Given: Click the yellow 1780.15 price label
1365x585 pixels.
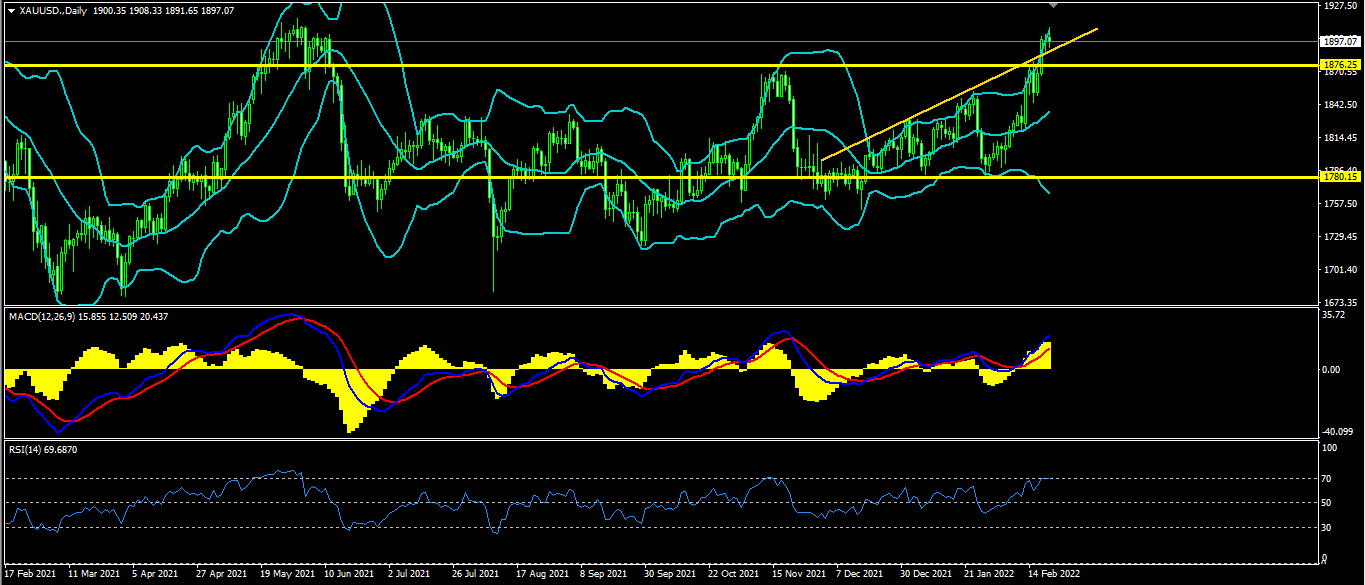Looking at the screenshot, I should 1341,177.
